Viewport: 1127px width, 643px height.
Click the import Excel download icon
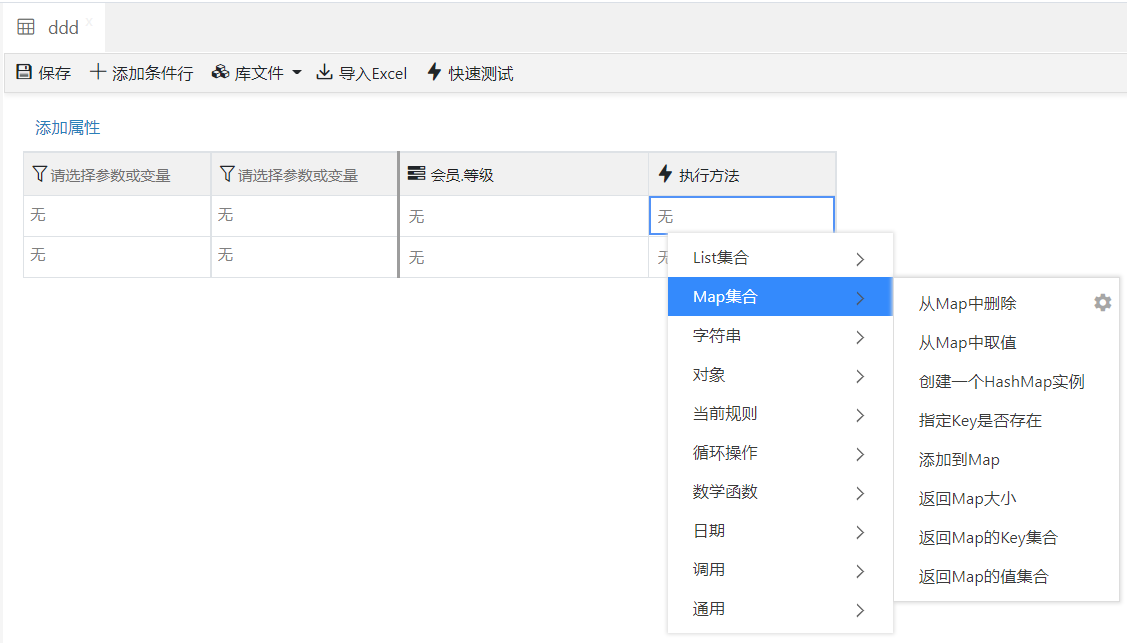coord(324,72)
